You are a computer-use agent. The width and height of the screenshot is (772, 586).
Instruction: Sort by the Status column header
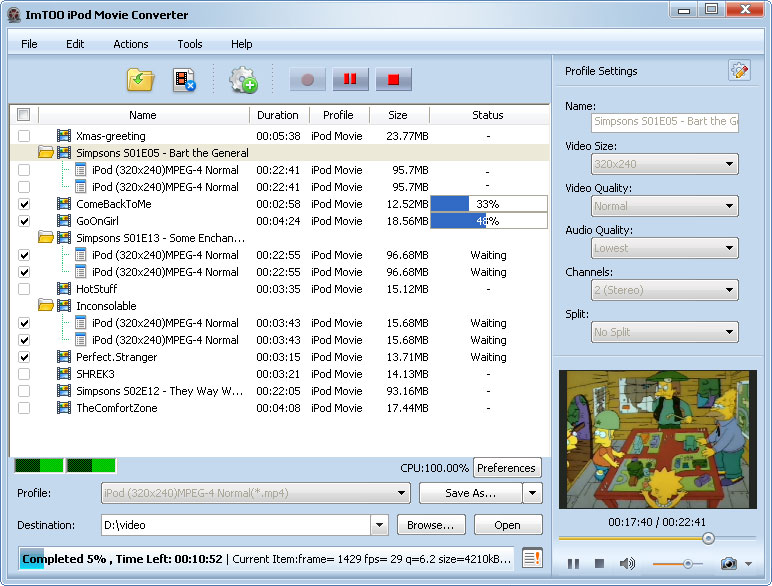pyautogui.click(x=488, y=115)
